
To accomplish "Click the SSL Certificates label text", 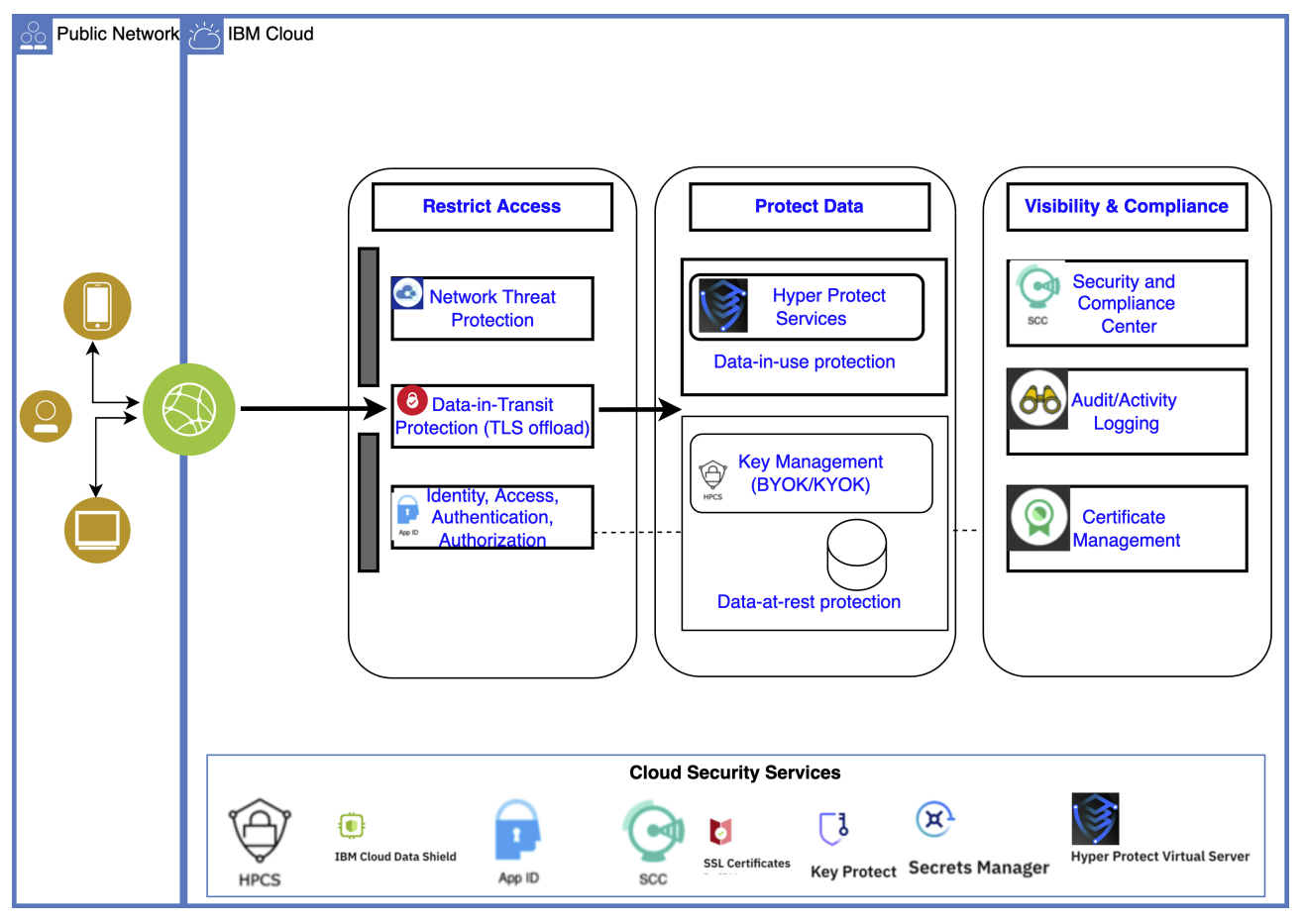I will [747, 864].
